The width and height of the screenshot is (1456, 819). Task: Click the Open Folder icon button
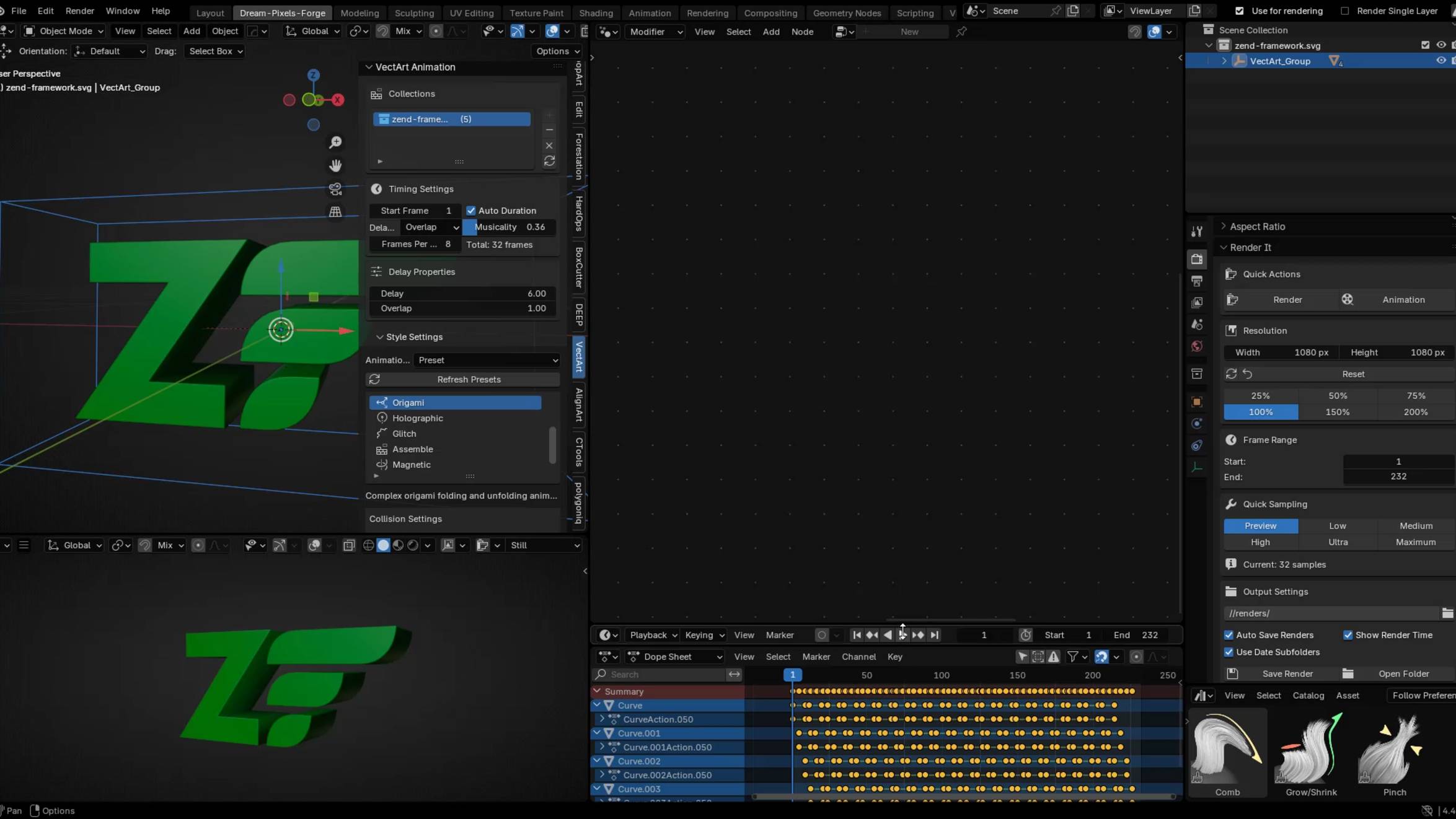(1348, 673)
